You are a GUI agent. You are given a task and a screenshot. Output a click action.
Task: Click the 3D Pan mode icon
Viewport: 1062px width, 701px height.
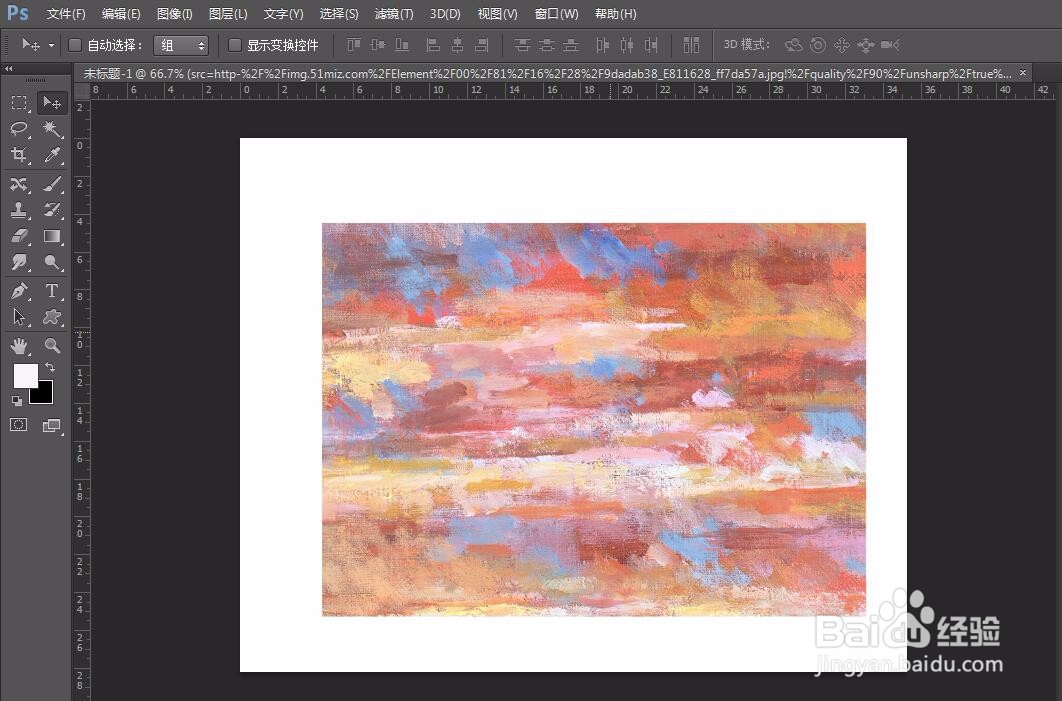(842, 45)
